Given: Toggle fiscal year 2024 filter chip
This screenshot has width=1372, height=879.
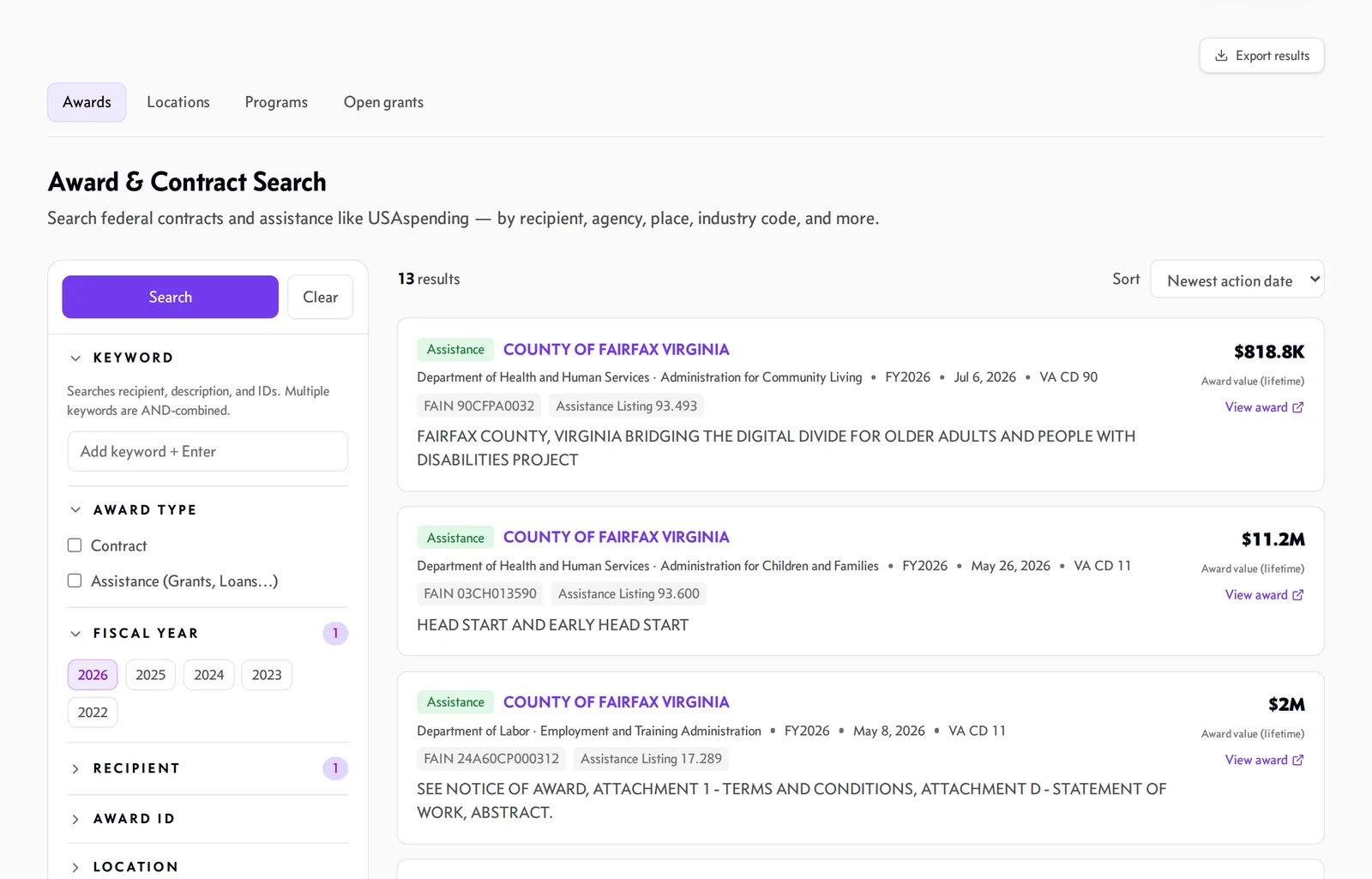Looking at the screenshot, I should coord(209,675).
